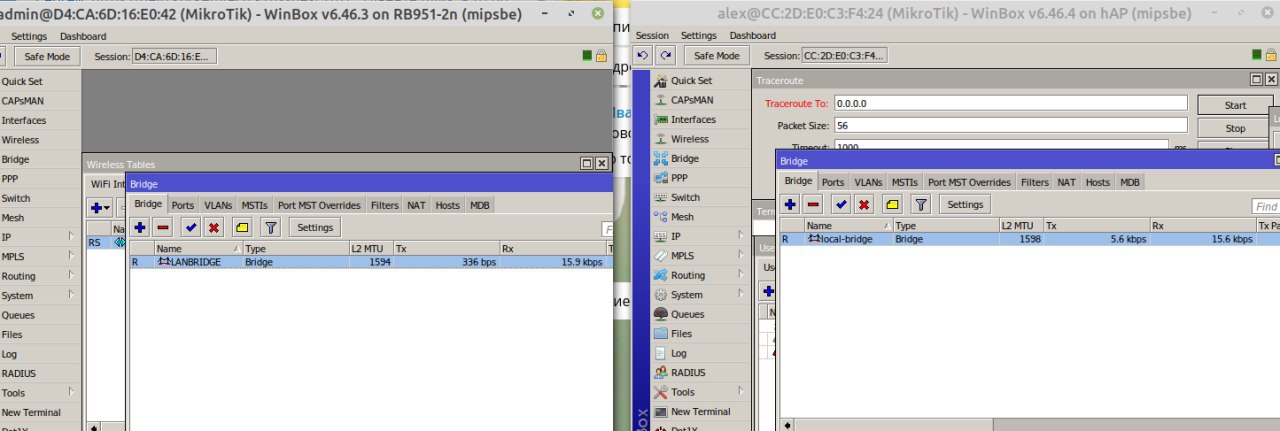
Task: Click Redo arrow in right WinBox toolbar
Action: tap(665, 56)
